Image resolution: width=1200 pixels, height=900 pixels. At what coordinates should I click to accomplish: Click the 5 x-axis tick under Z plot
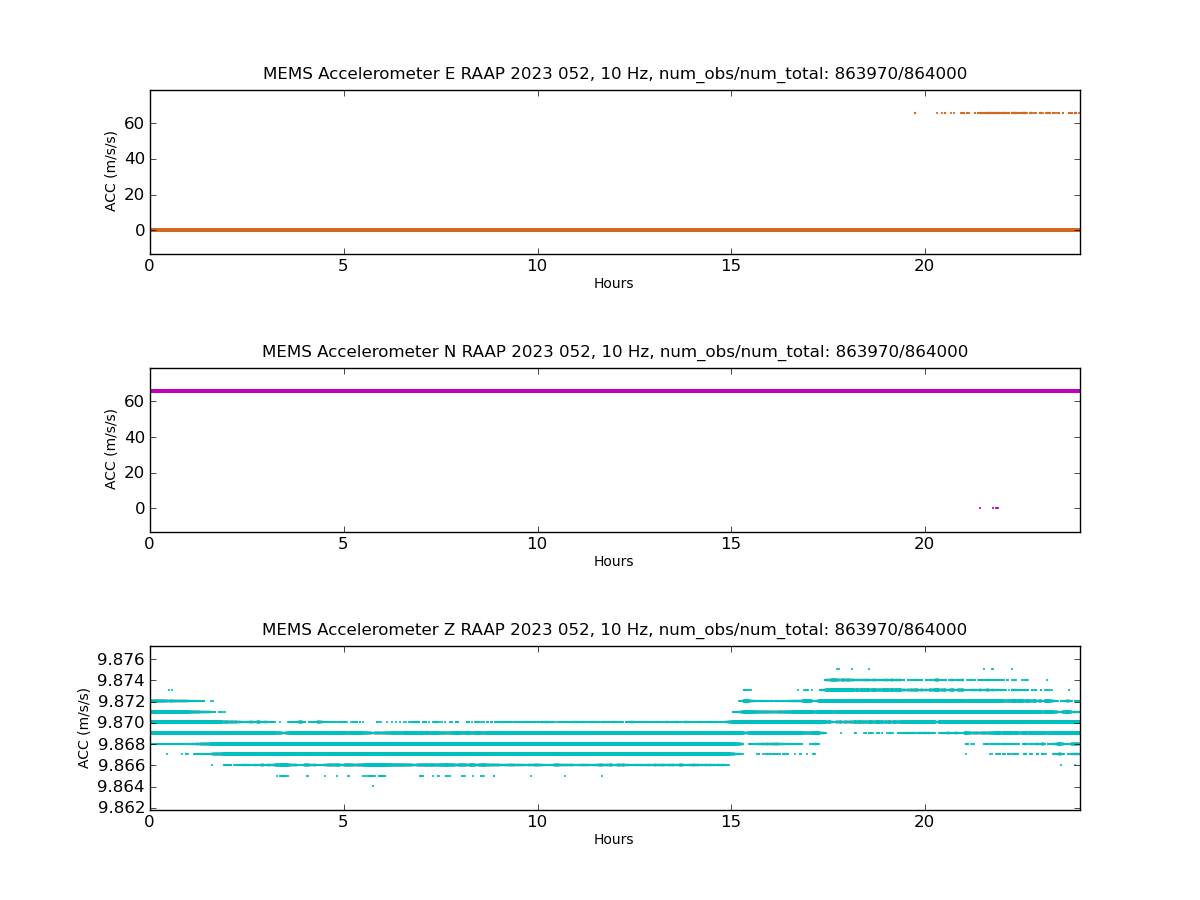coord(343,822)
